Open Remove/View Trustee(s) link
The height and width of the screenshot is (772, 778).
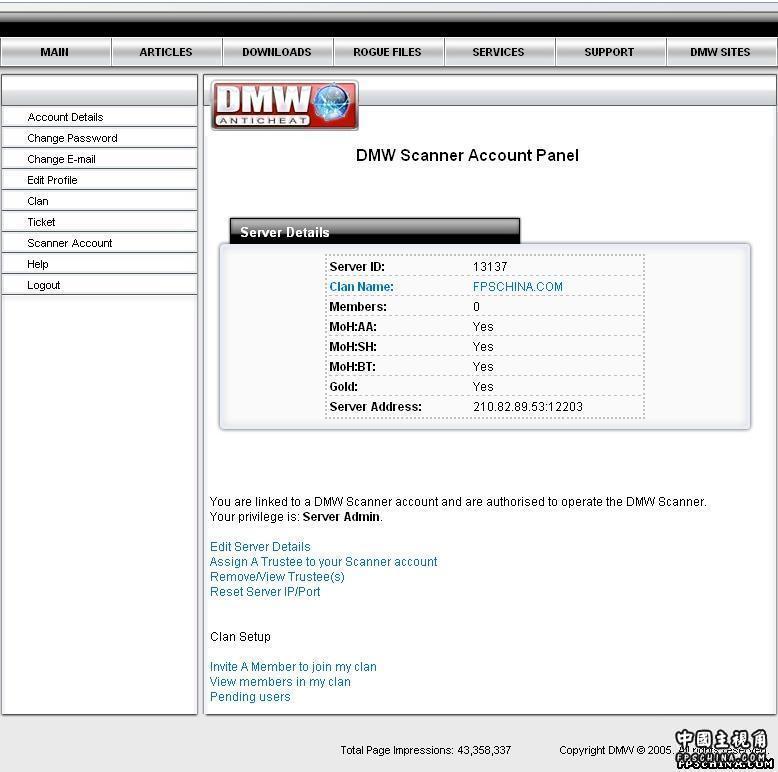[x=277, y=577]
